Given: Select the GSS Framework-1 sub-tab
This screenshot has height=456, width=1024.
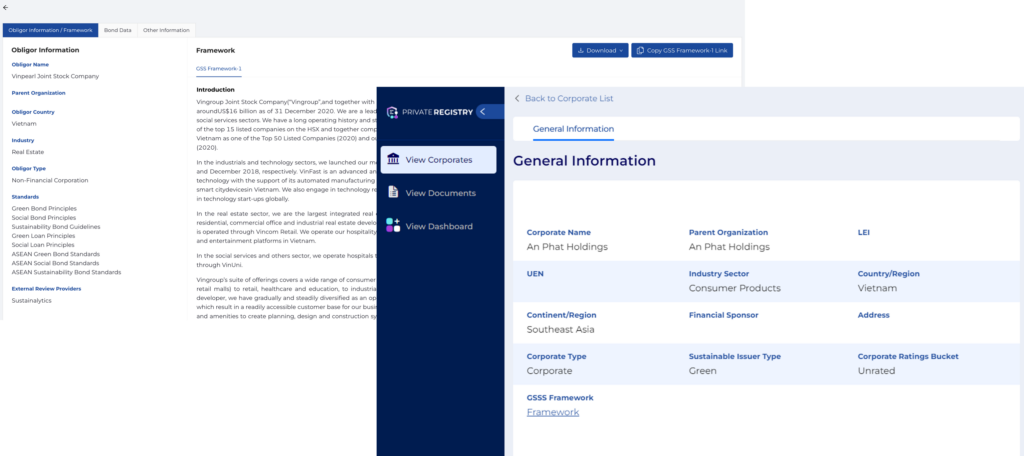Looking at the screenshot, I should point(219,68).
